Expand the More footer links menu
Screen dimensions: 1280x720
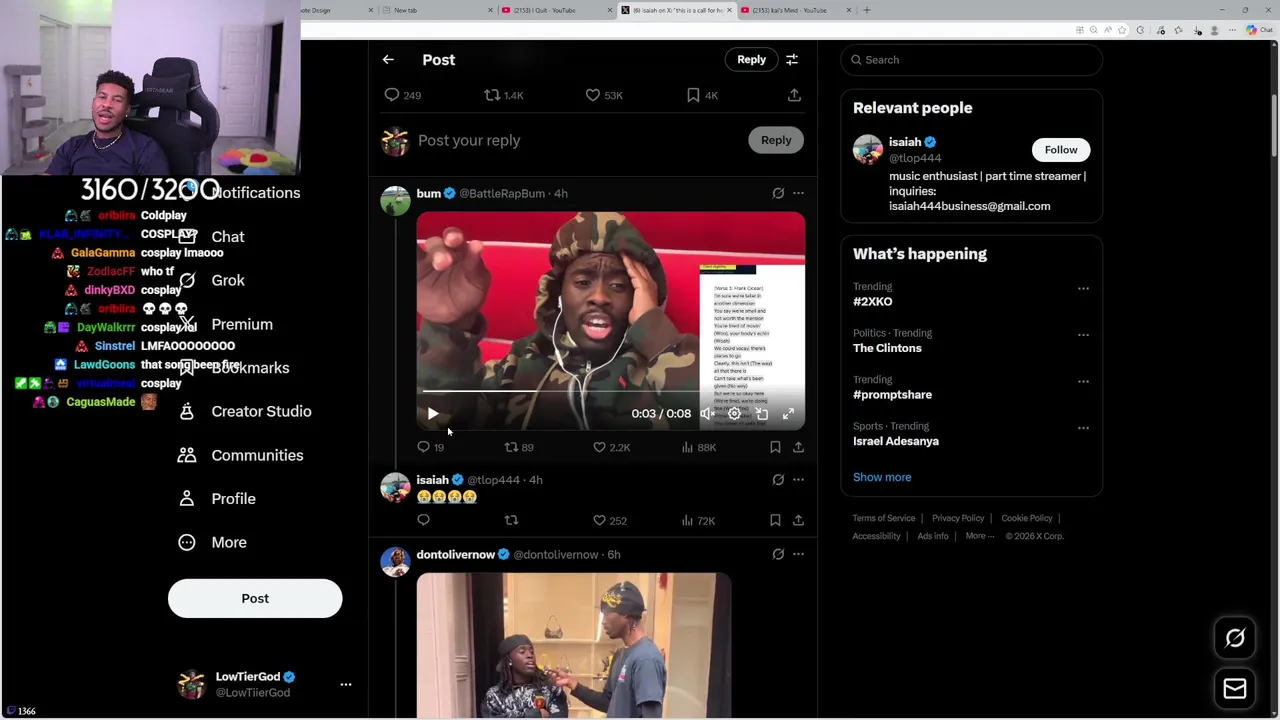(x=980, y=536)
